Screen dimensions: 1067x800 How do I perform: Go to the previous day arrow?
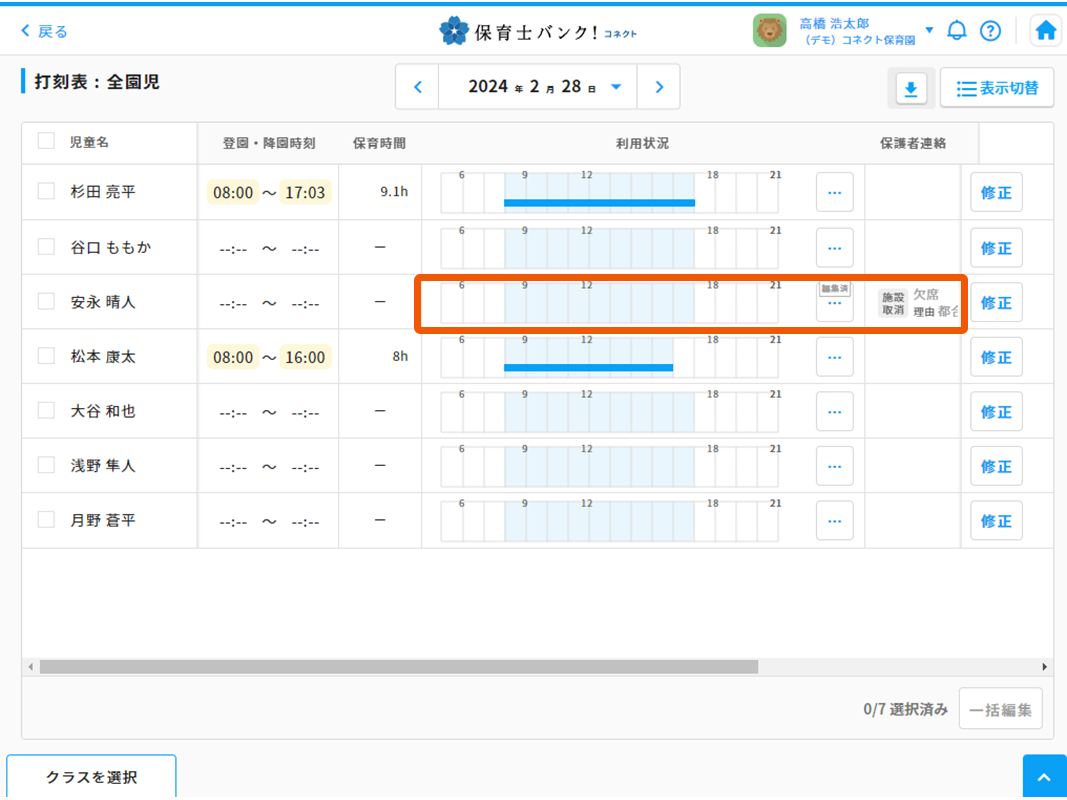tap(418, 87)
